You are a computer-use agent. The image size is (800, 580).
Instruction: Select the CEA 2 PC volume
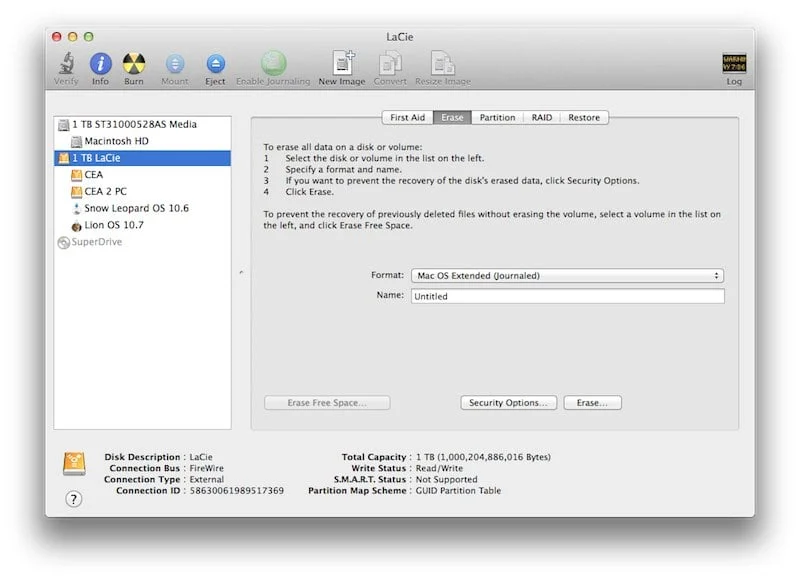[x=142, y=192]
